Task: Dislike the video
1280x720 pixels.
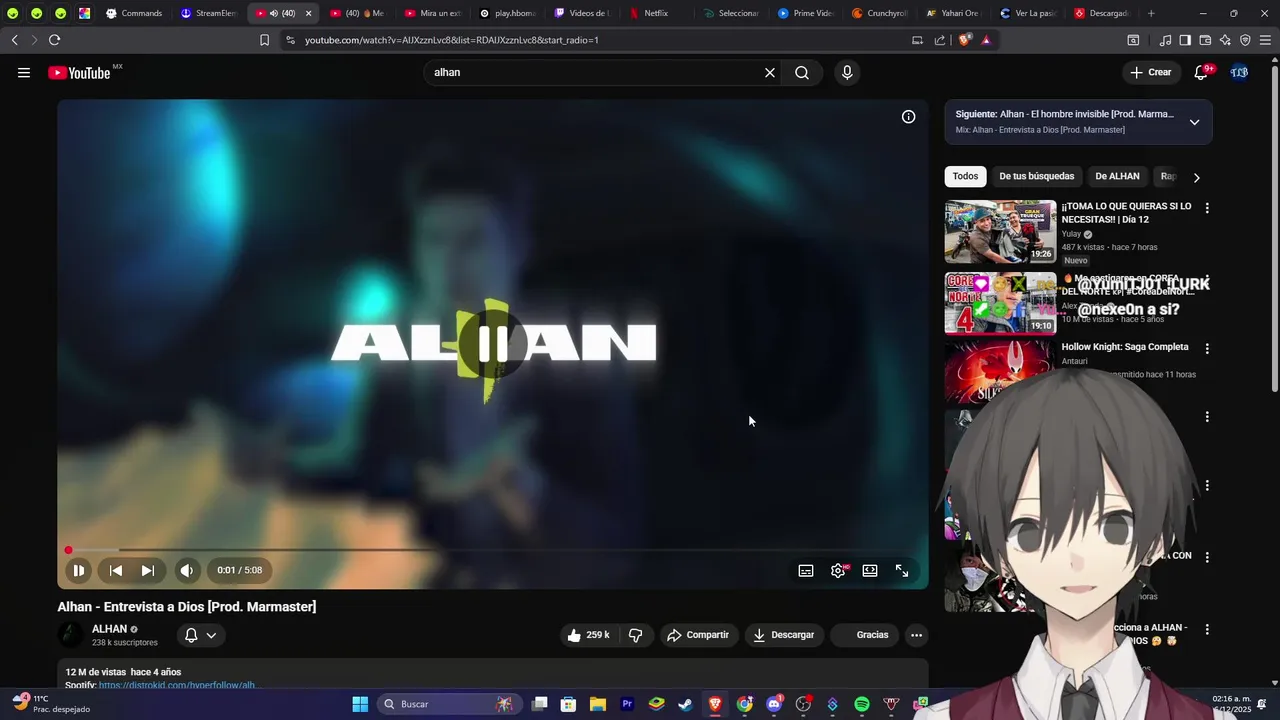Action: (635, 635)
